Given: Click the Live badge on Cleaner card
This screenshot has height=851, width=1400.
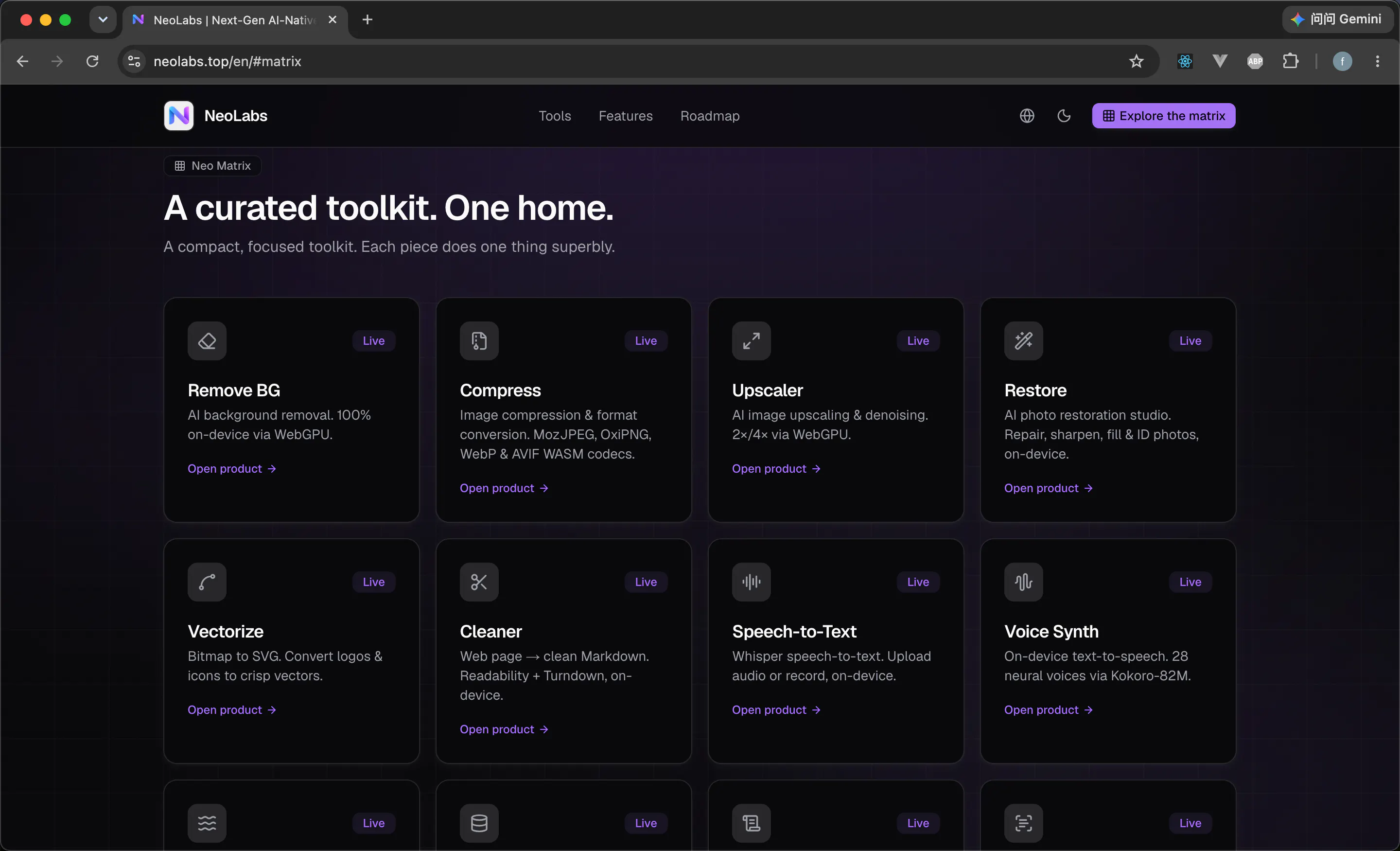Looking at the screenshot, I should coord(646,582).
